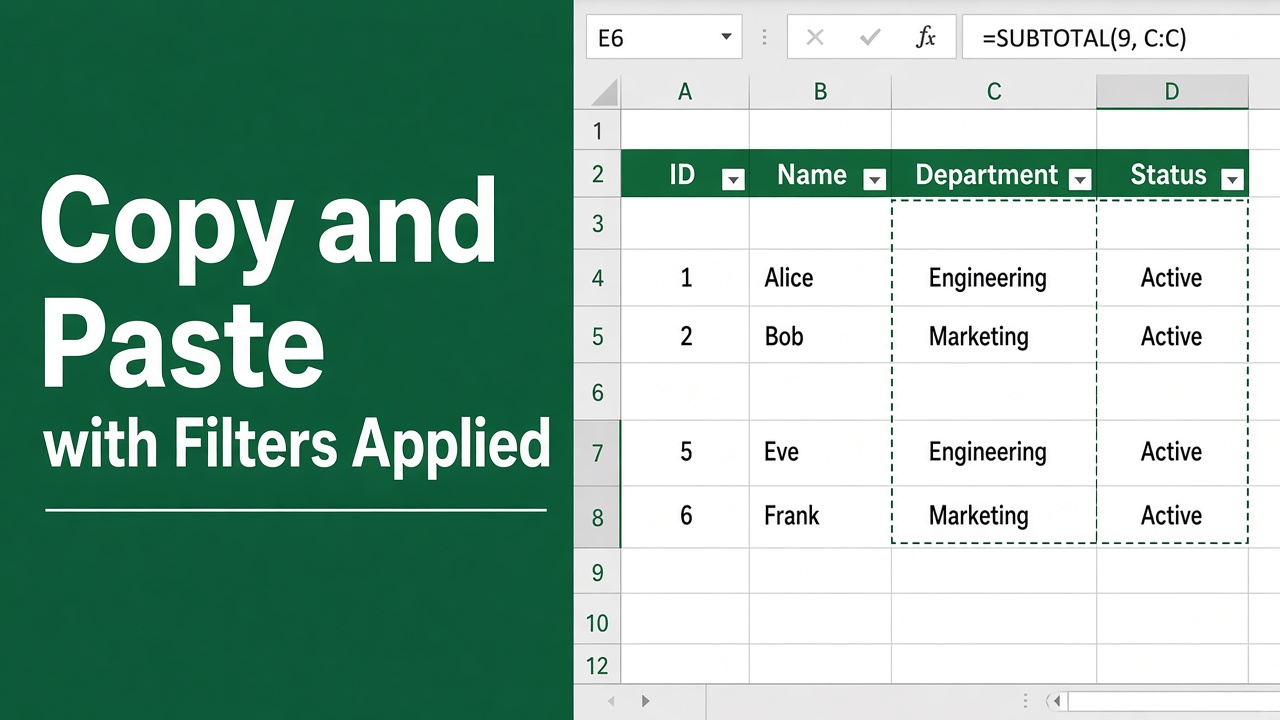1280x720 pixels.
Task: Select row 9 header
Action: point(598,572)
